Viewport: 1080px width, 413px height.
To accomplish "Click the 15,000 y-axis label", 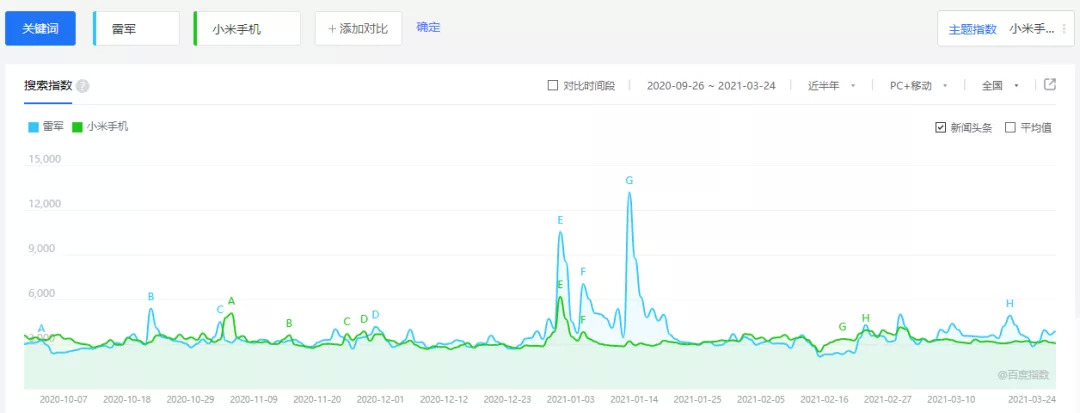I will tap(45, 160).
